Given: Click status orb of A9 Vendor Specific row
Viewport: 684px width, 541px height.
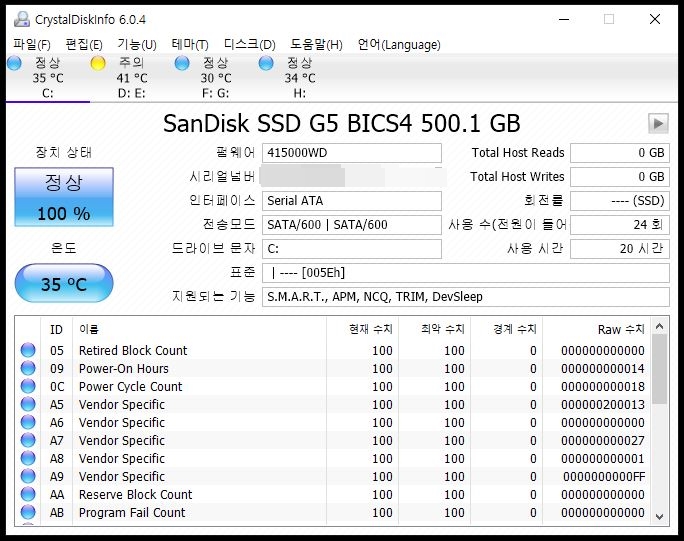Looking at the screenshot, I should coord(28,476).
